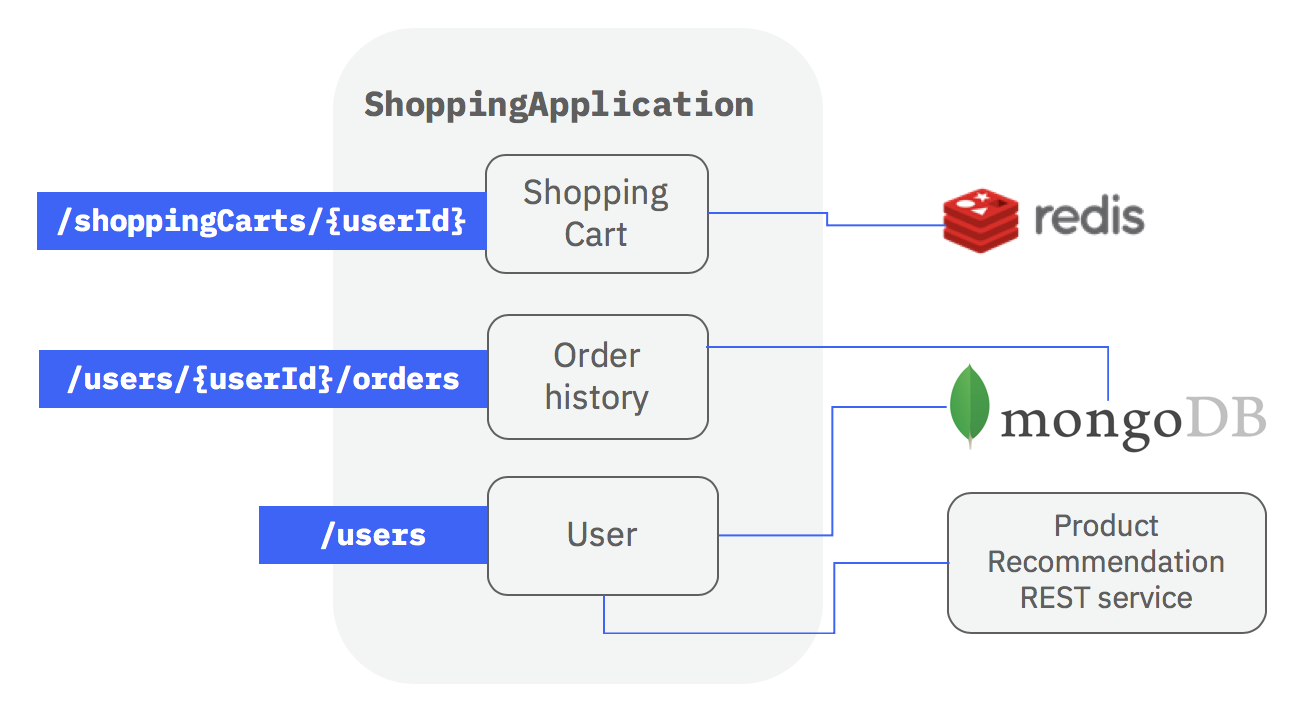This screenshot has height=716, width=1314.
Task: Click the mongoDB wordmark text
Action: pos(1133,423)
